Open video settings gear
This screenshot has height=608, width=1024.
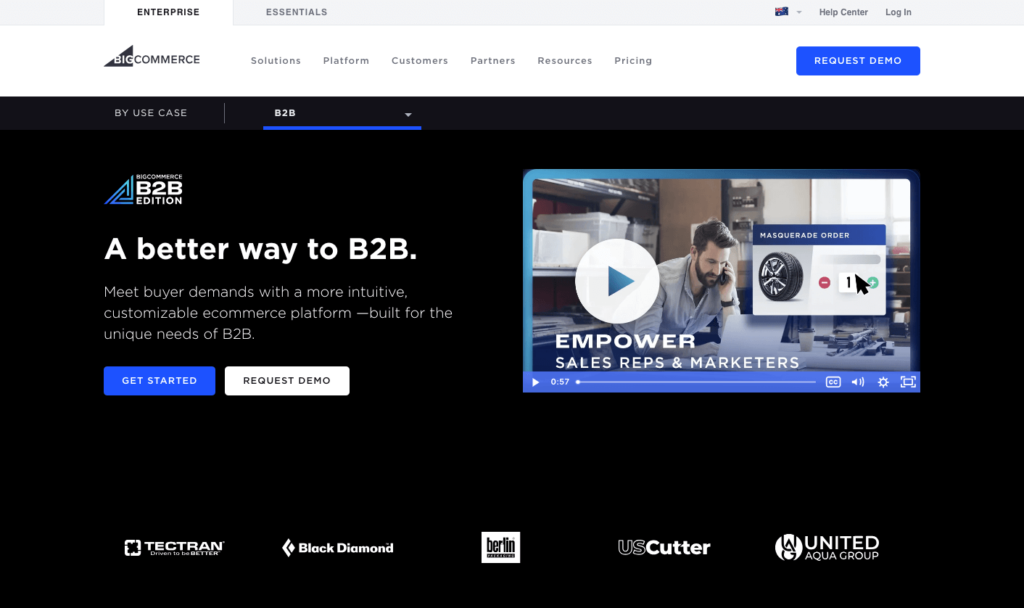(x=883, y=382)
